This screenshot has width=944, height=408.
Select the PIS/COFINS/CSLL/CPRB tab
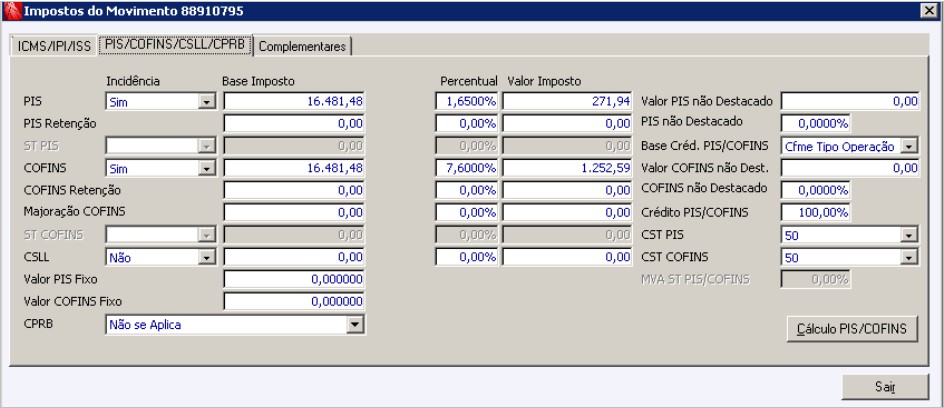tap(175, 45)
